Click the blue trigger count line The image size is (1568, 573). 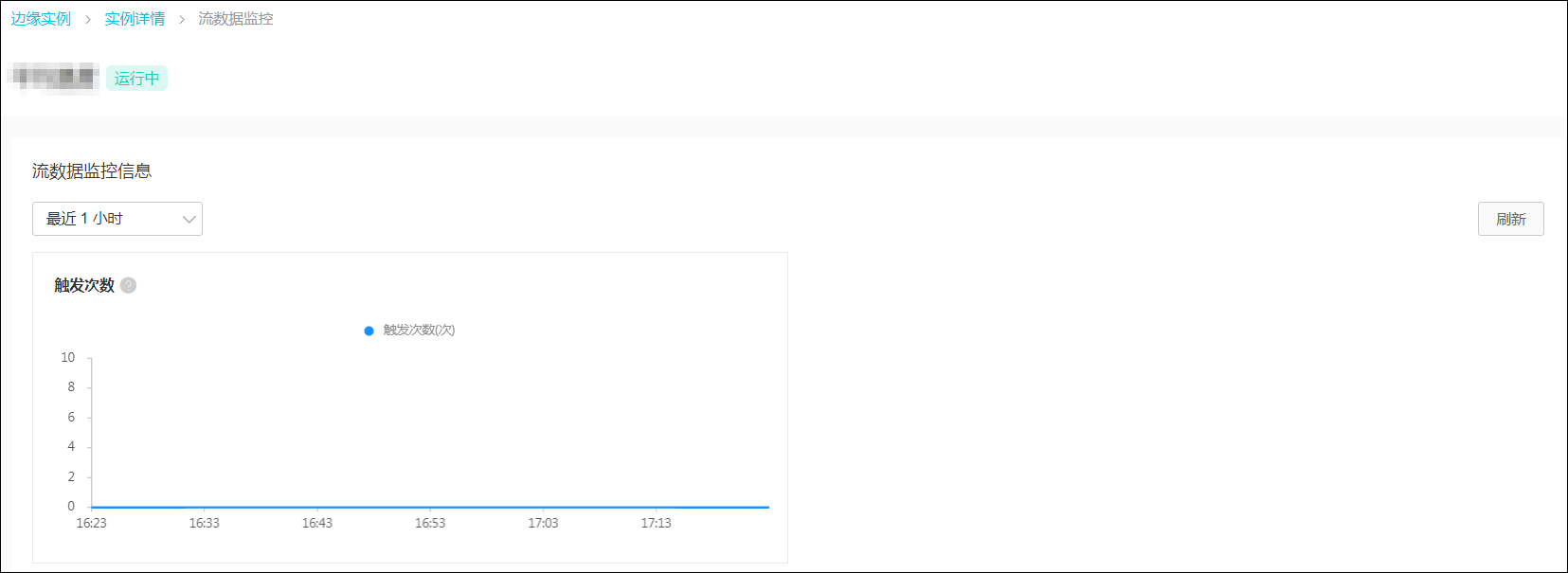[x=430, y=507]
